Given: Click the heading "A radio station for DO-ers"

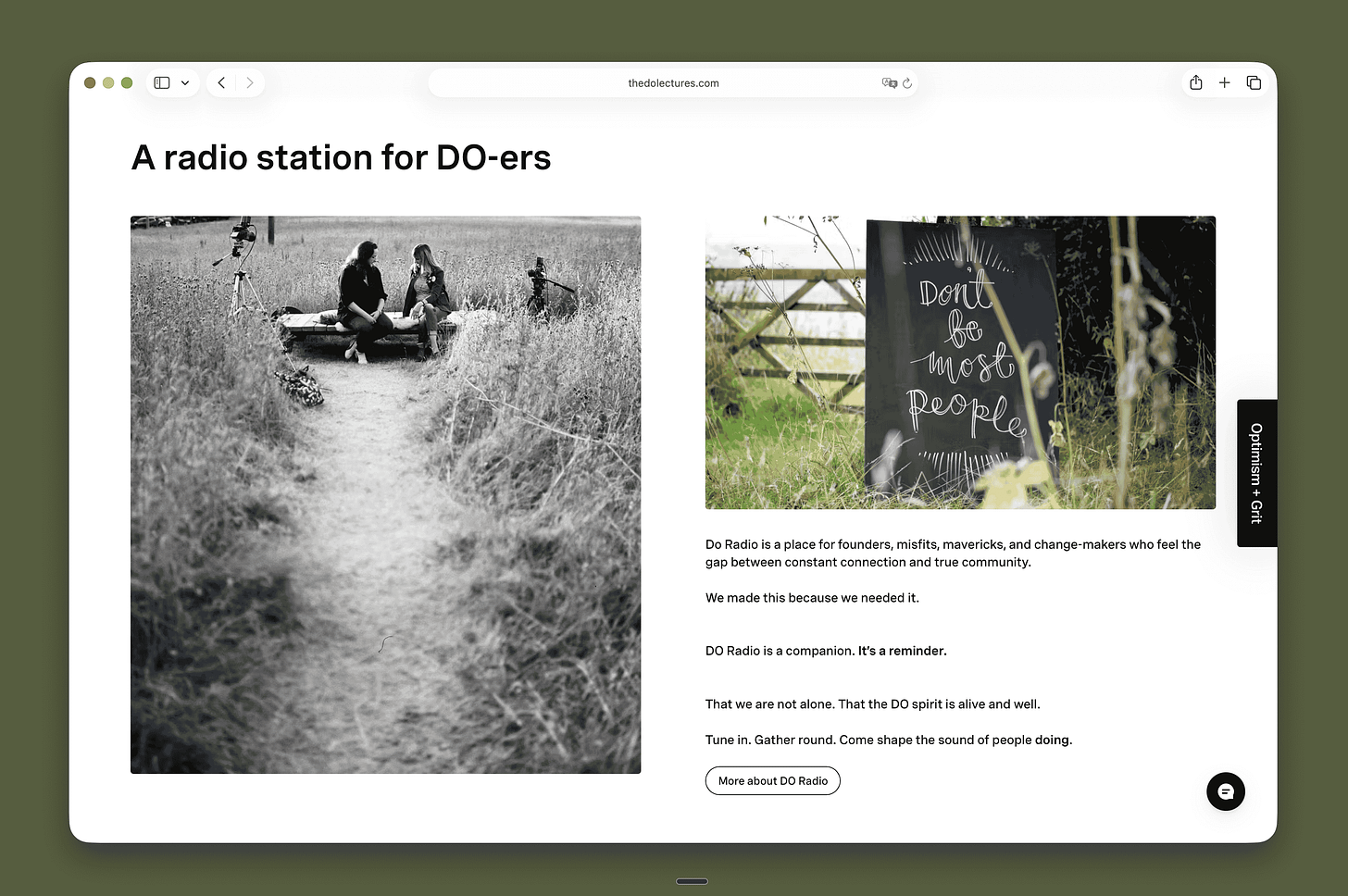Looking at the screenshot, I should 342,157.
